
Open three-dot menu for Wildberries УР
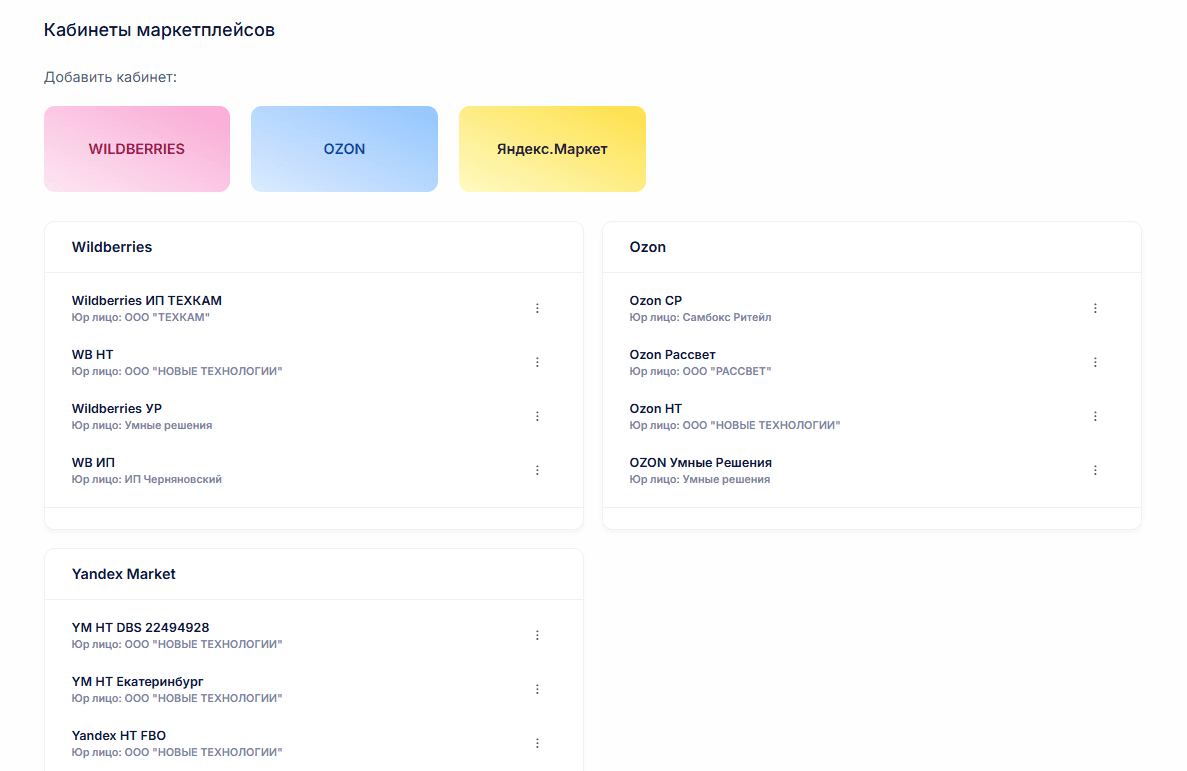537,417
